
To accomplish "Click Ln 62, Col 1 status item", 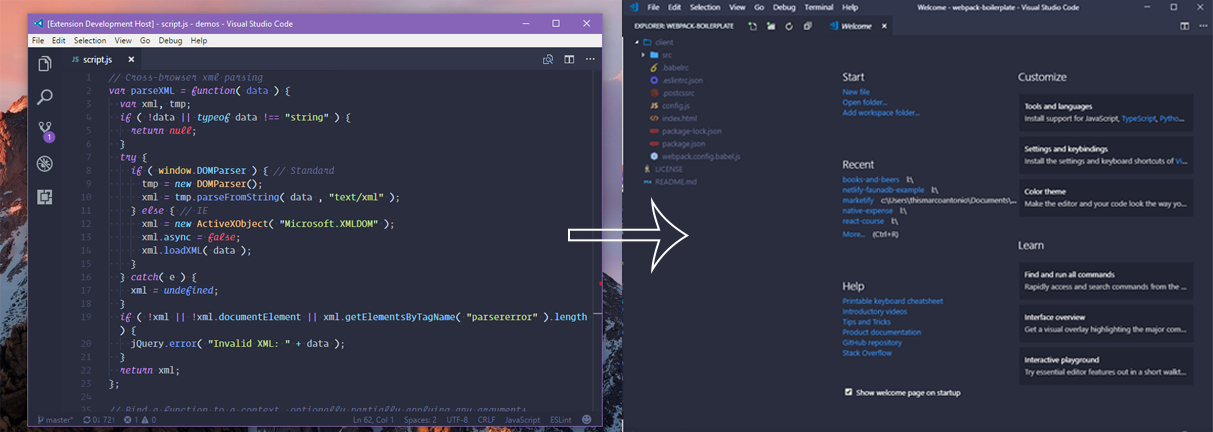I will (374, 420).
